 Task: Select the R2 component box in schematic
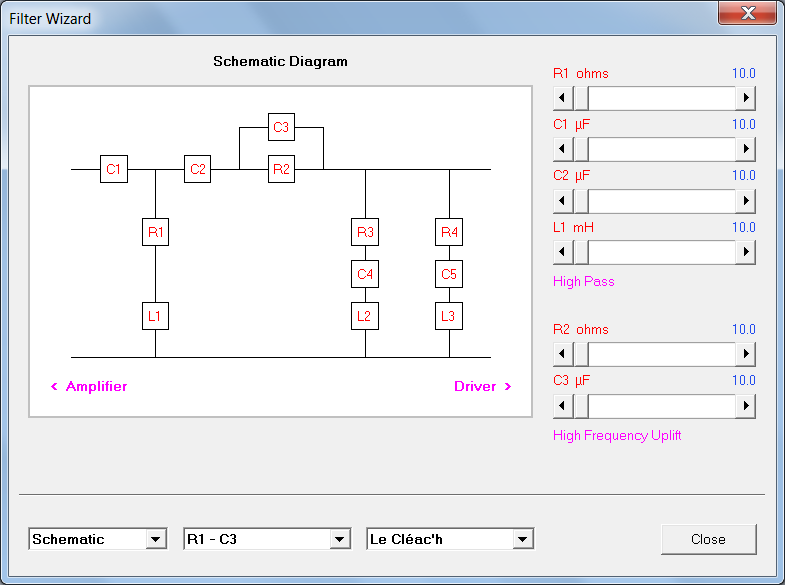pos(281,169)
